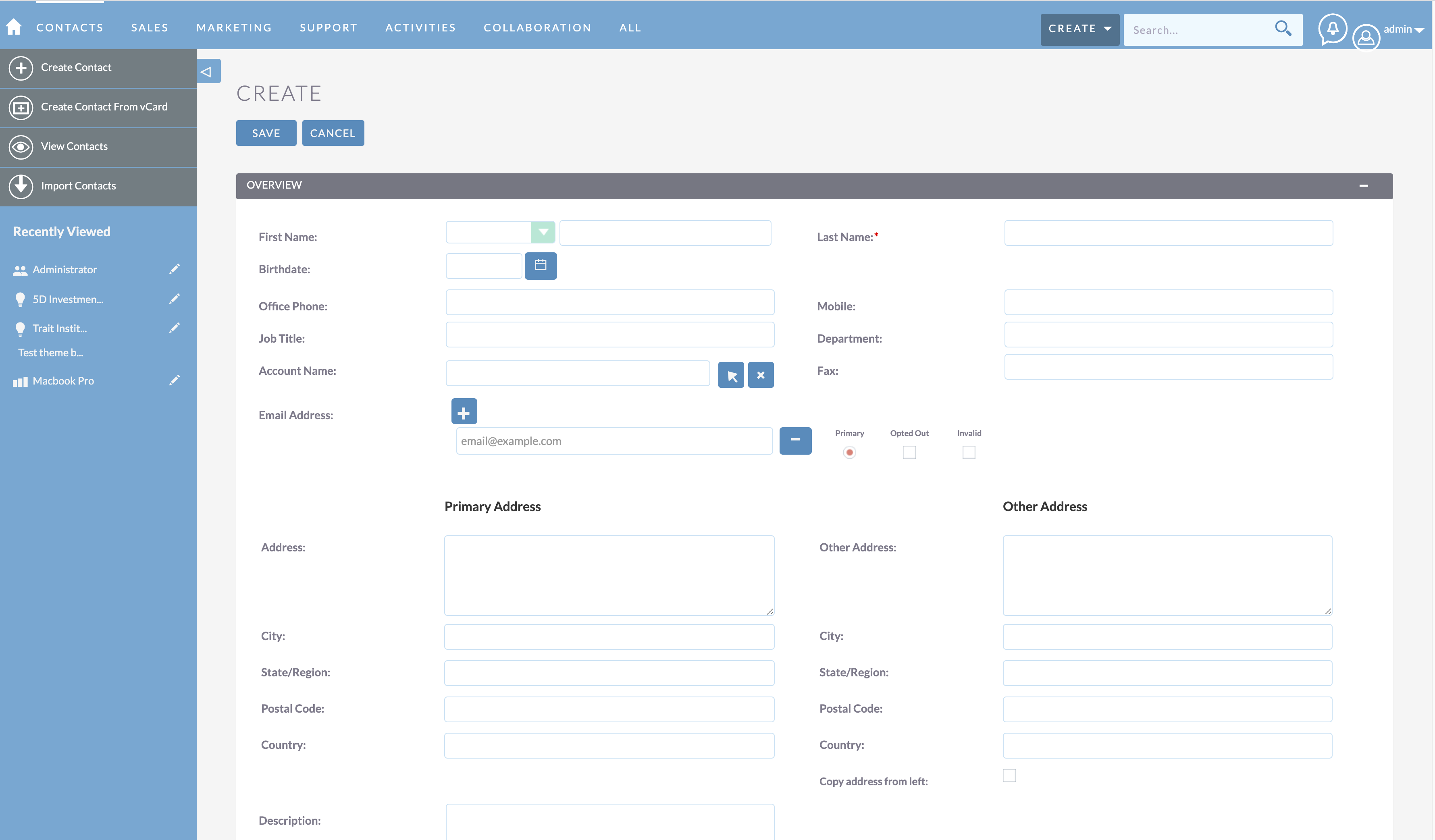This screenshot has width=1435, height=840.
Task: Click the remove email address minus icon
Action: click(794, 440)
